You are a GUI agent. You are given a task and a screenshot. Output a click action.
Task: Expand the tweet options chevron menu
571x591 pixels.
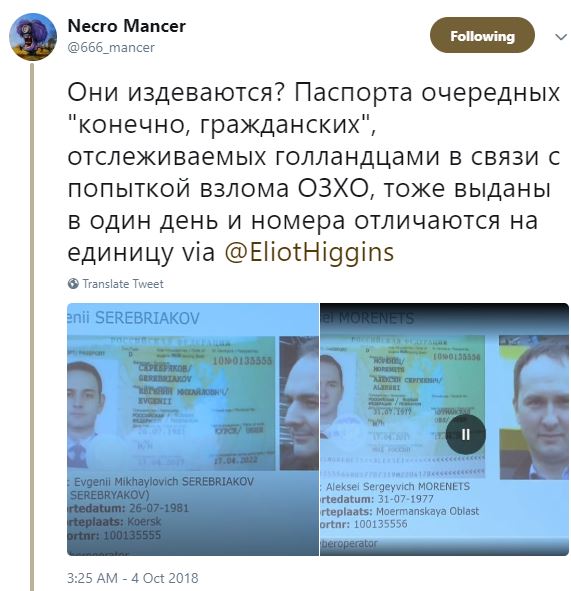tap(561, 37)
